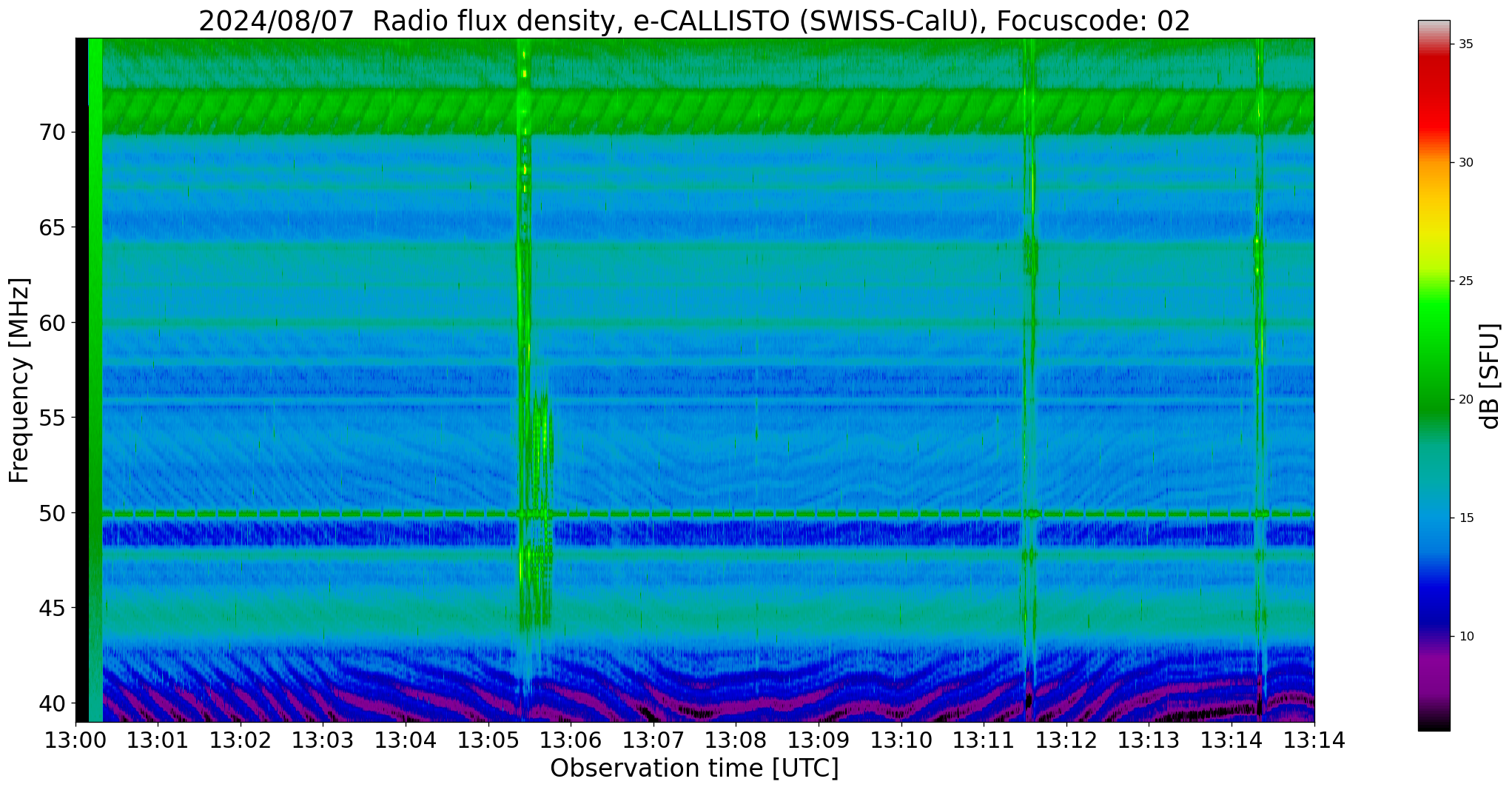Image resolution: width=1512 pixels, height=790 pixels.
Task: Click the 13:13 time tick label
Action: click(x=1149, y=740)
